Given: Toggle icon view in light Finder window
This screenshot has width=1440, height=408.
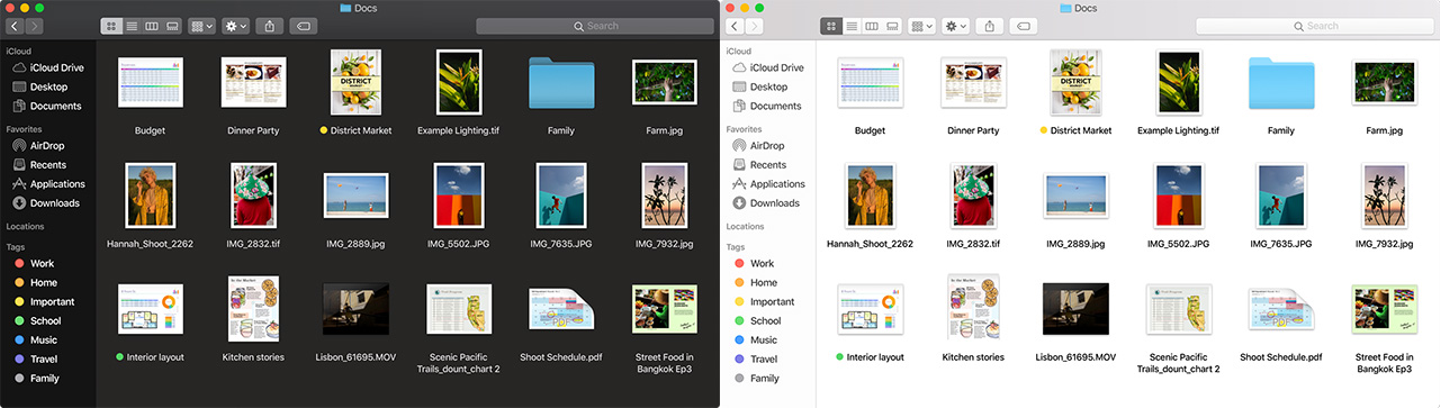Looking at the screenshot, I should 831,26.
